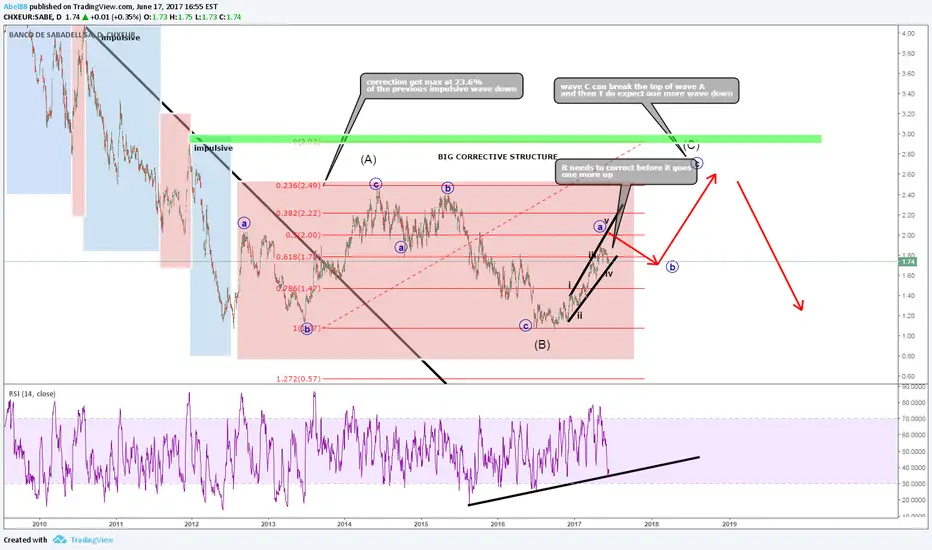
Task: Click the RSI (14, close) indicator title
Action: point(32,394)
